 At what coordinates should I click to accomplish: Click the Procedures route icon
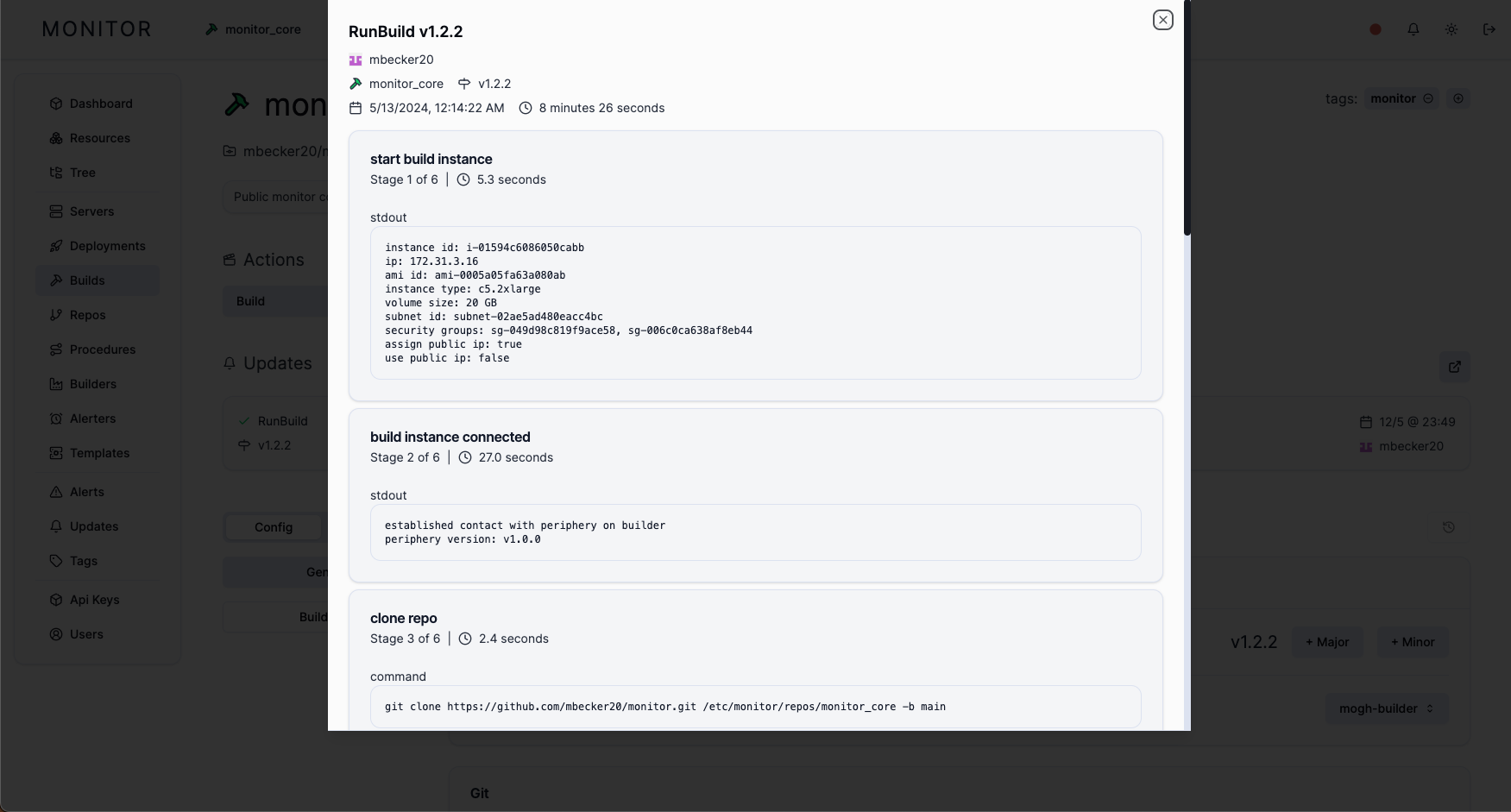tap(56, 349)
